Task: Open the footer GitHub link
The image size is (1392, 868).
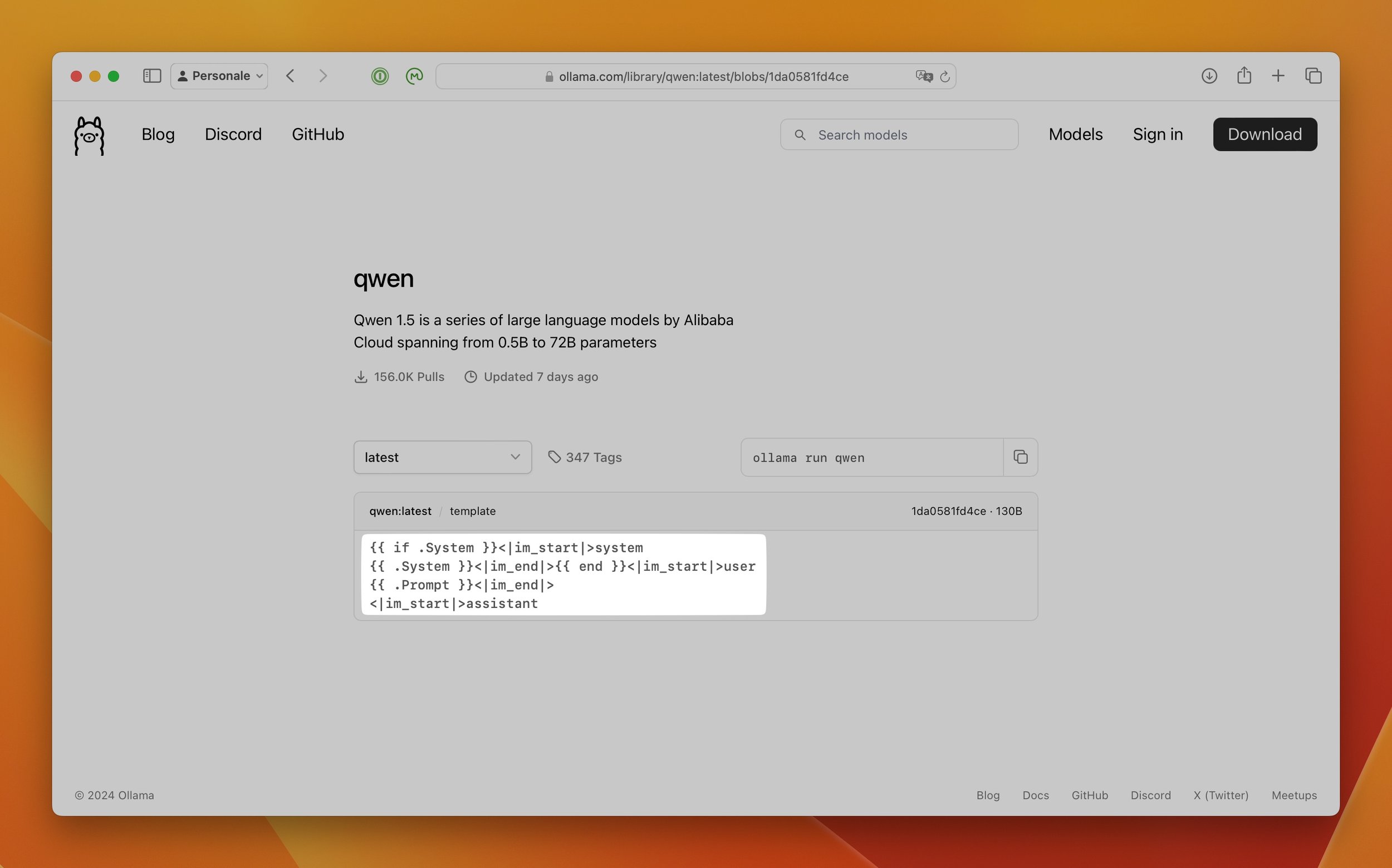Action: (x=1090, y=795)
